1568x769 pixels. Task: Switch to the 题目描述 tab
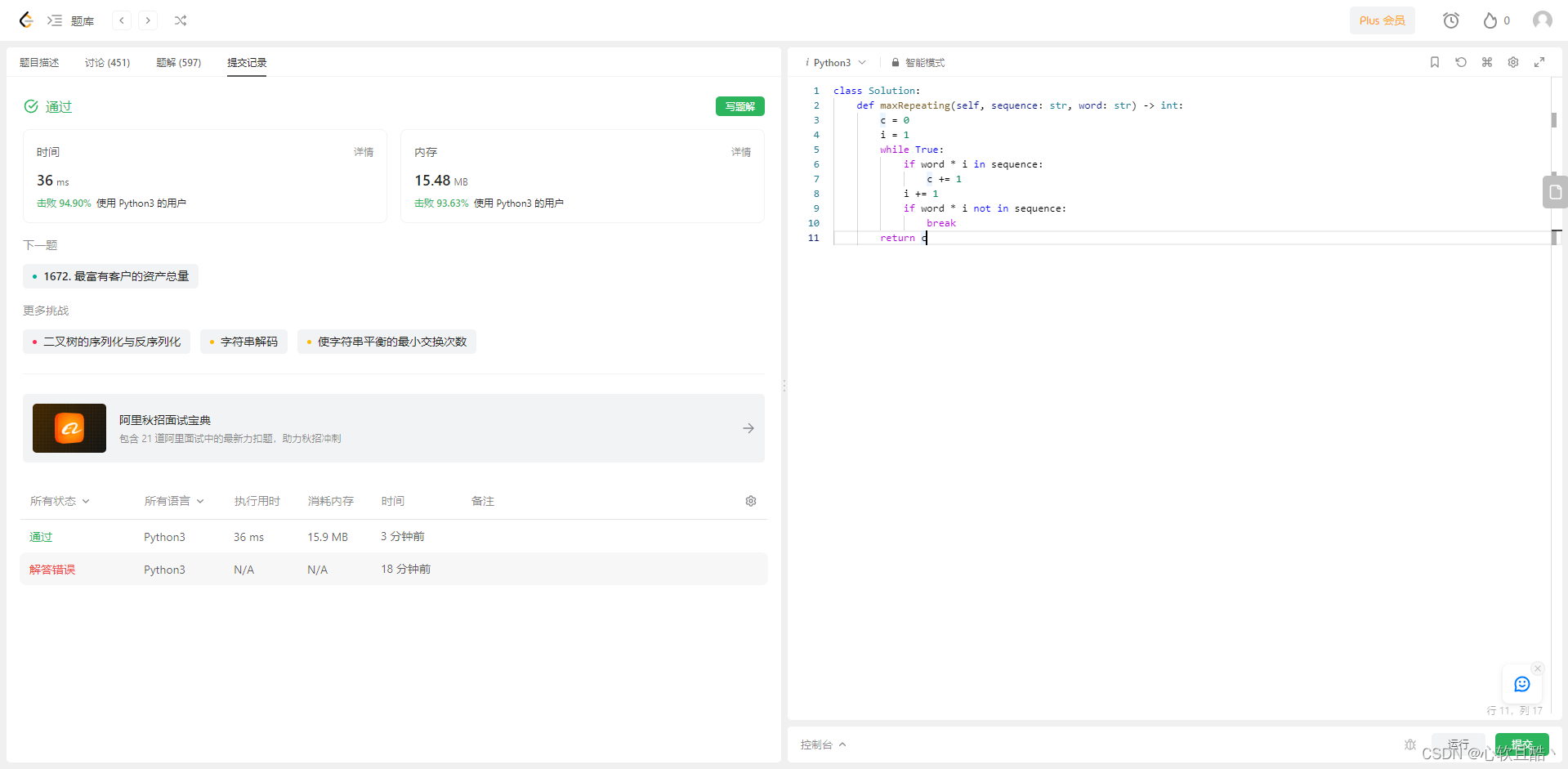coord(39,62)
